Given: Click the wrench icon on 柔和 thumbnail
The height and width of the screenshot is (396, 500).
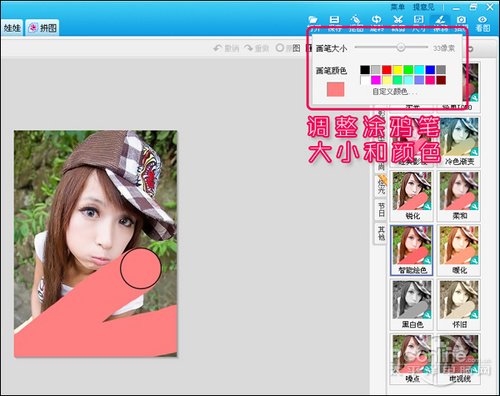Looking at the screenshot, I should 474,205.
